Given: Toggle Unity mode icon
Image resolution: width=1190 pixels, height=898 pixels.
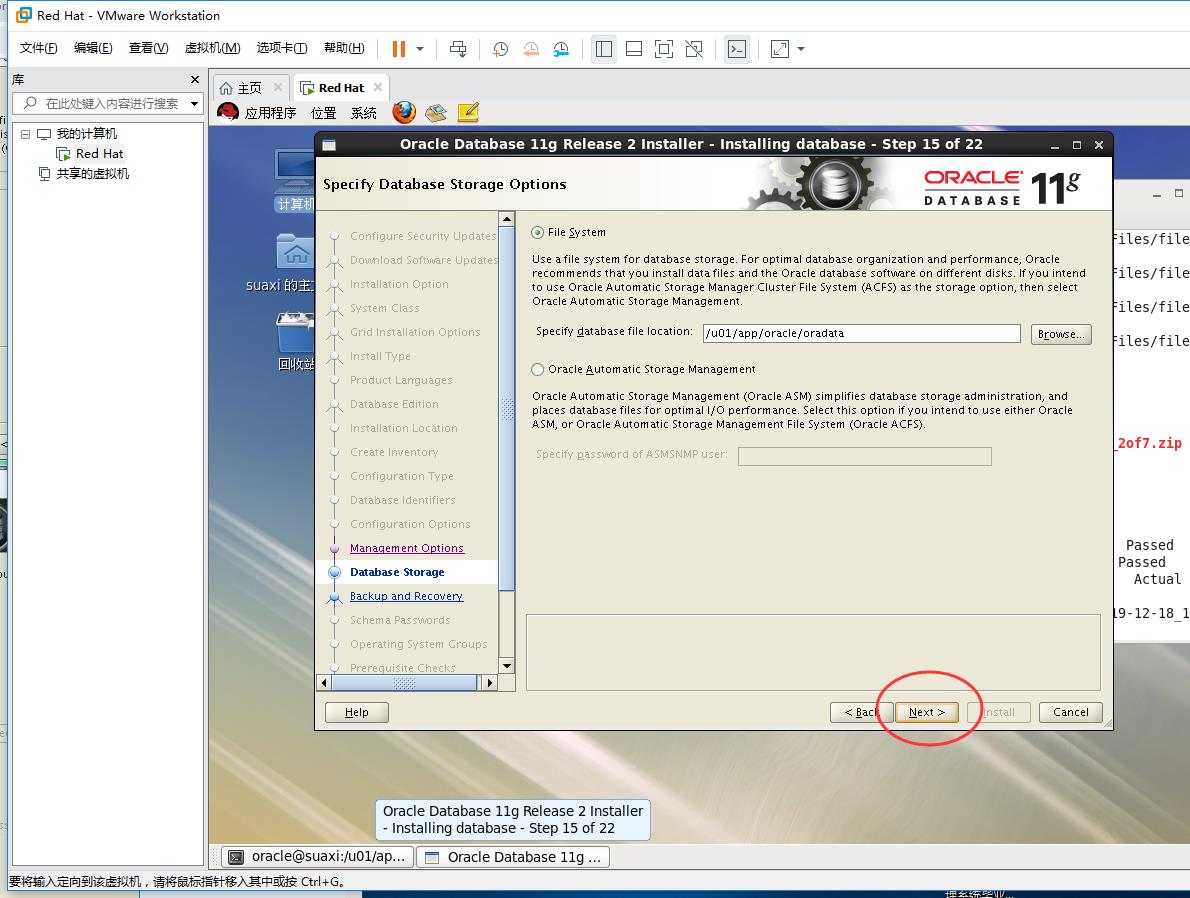Looking at the screenshot, I should coord(694,49).
